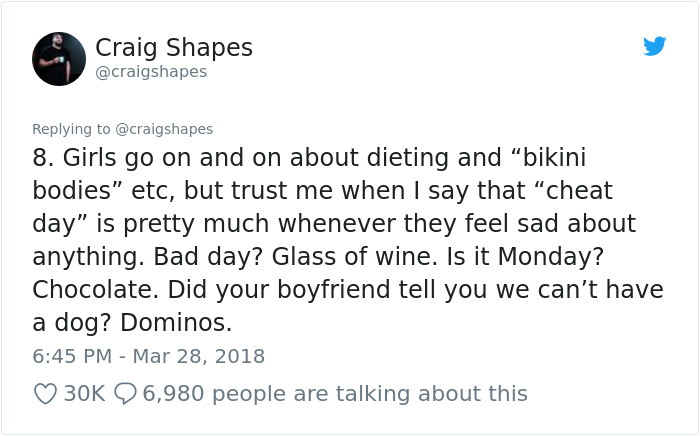Click the blue Twitter bird logo

click(654, 46)
